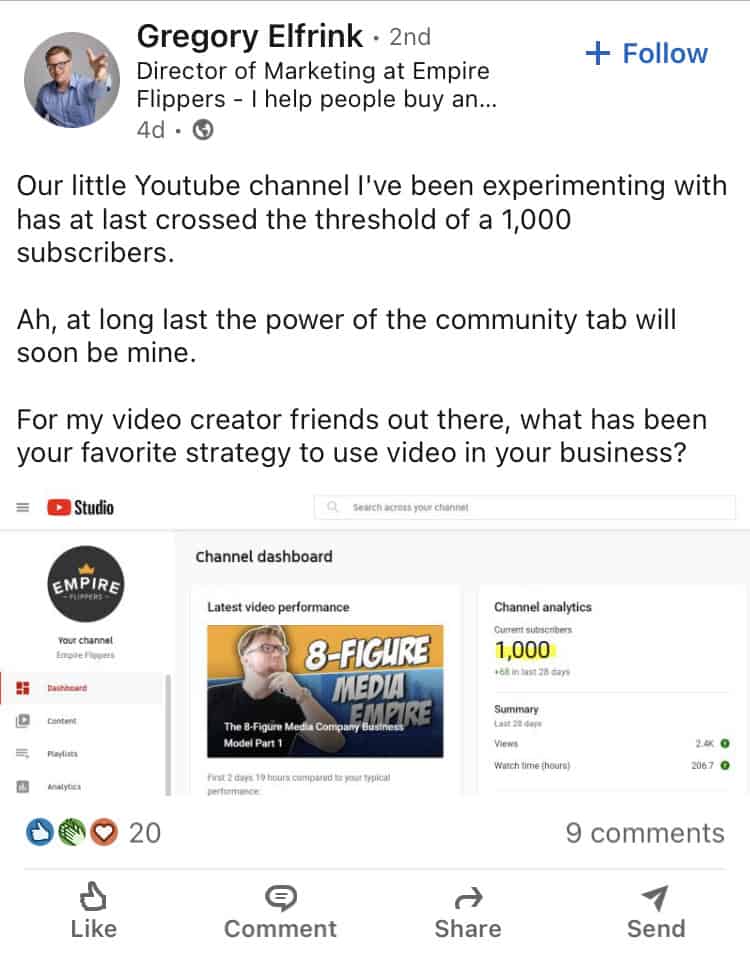View the 20 reactions list
Viewport: 750px width, 965px height.
(94, 833)
